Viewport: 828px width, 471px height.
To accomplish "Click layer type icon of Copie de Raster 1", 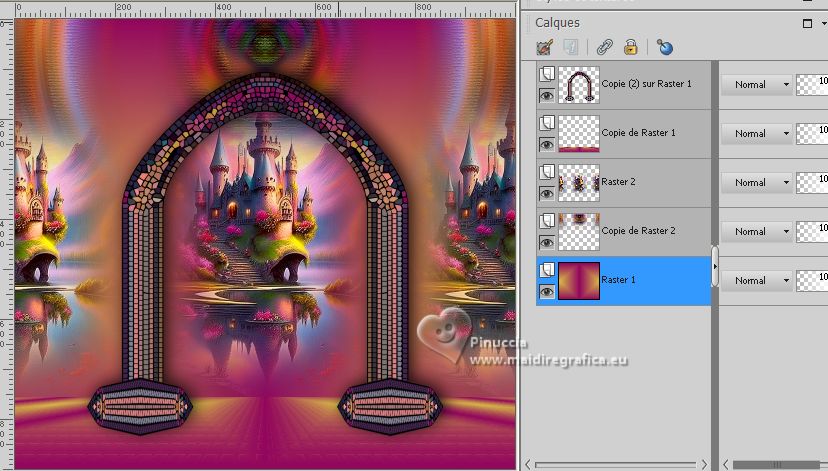I will [x=547, y=123].
